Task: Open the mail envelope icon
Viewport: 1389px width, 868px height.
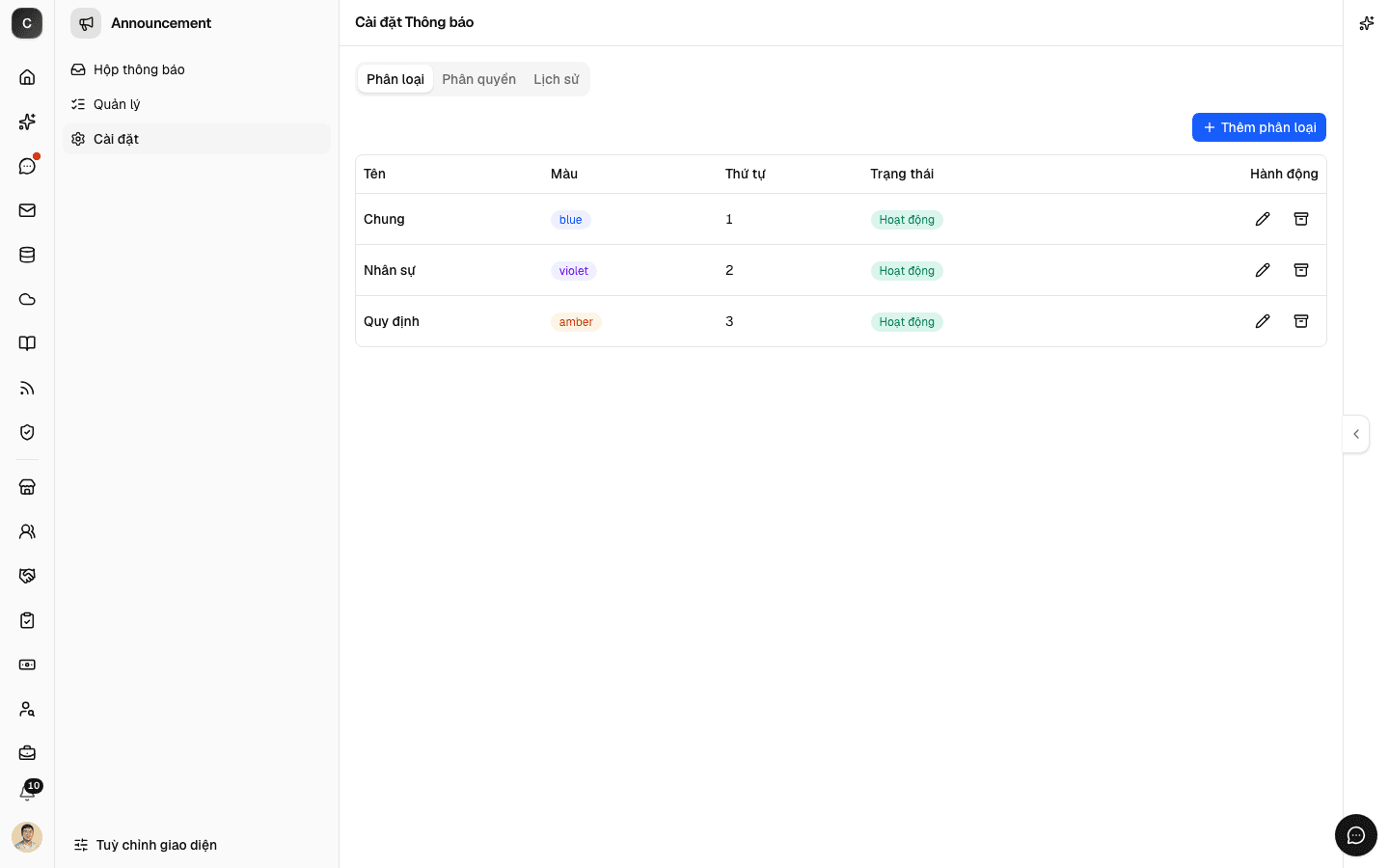Action: point(27,210)
